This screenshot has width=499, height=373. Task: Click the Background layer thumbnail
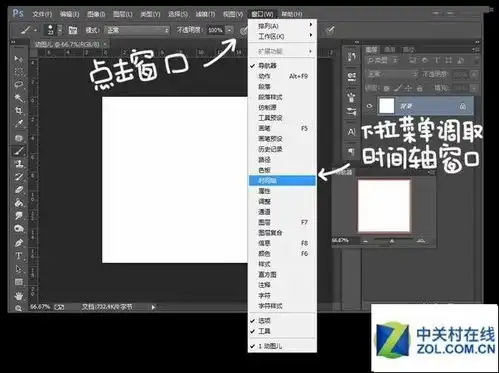coord(387,106)
